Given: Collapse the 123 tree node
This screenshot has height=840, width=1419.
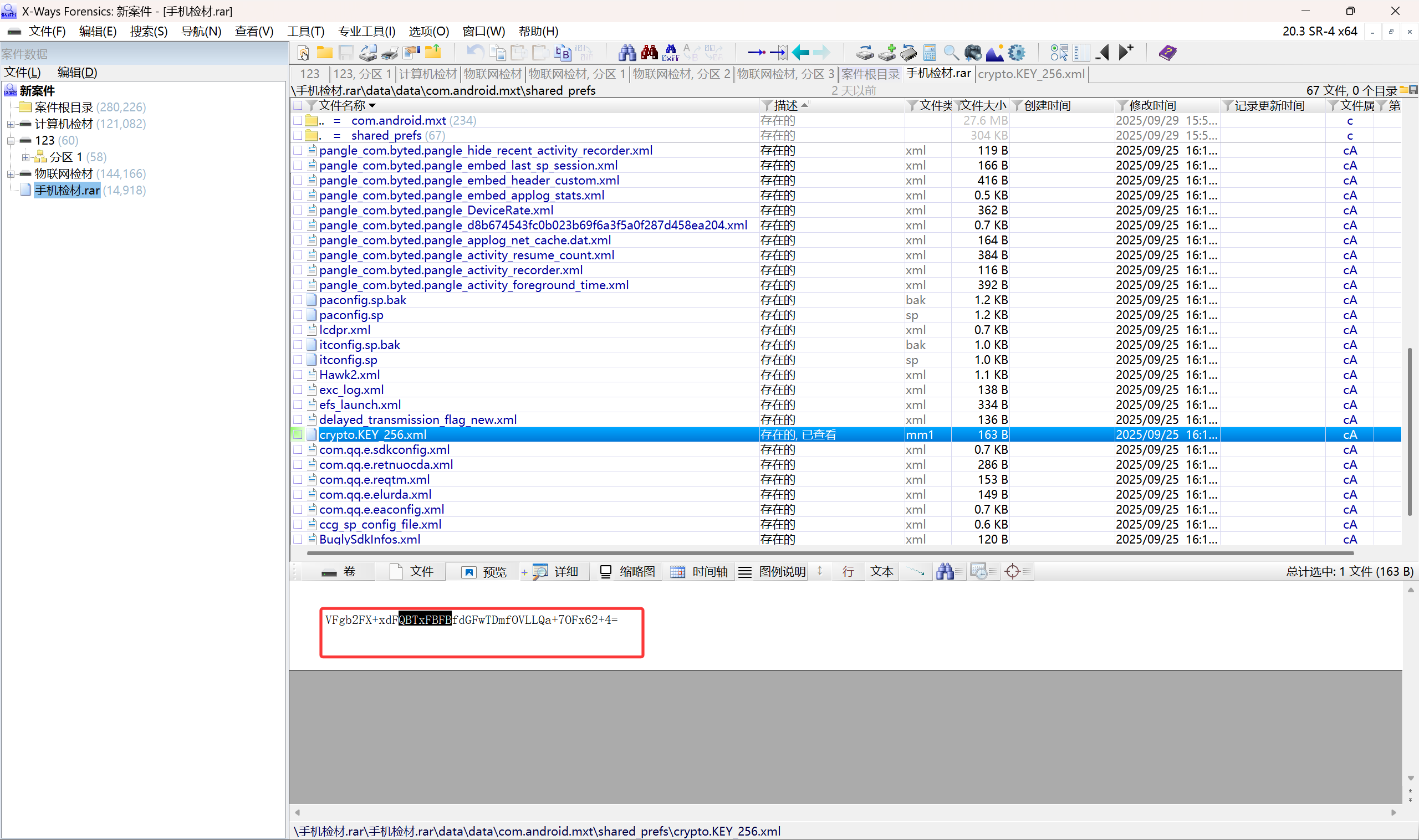Looking at the screenshot, I should tap(11, 140).
